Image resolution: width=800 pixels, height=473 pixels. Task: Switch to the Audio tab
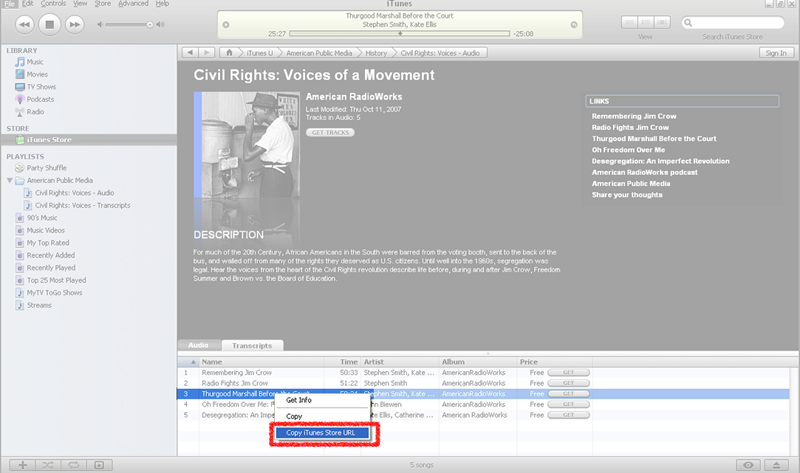click(198, 345)
